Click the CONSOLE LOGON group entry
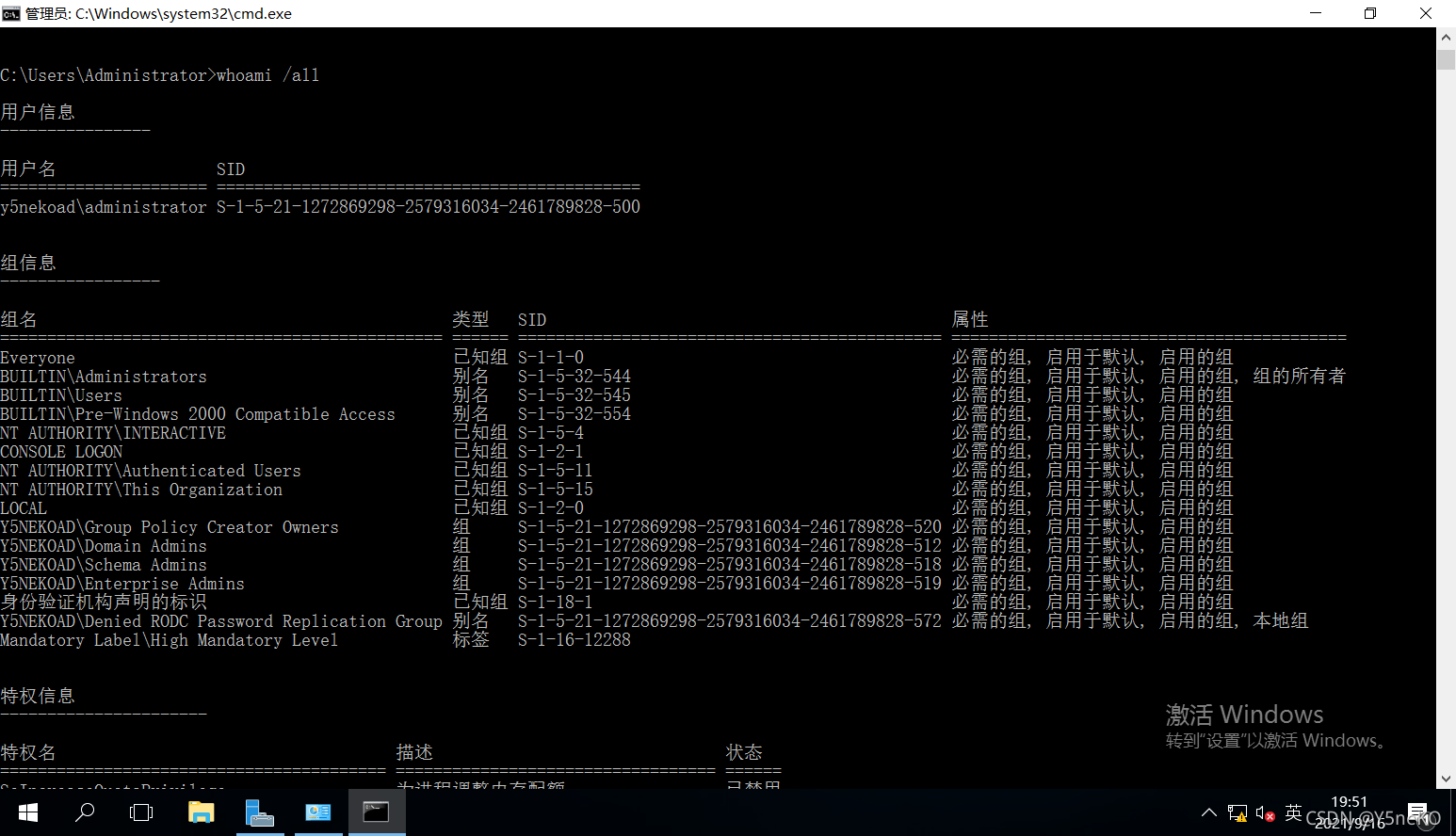The image size is (1456, 836). point(61,452)
